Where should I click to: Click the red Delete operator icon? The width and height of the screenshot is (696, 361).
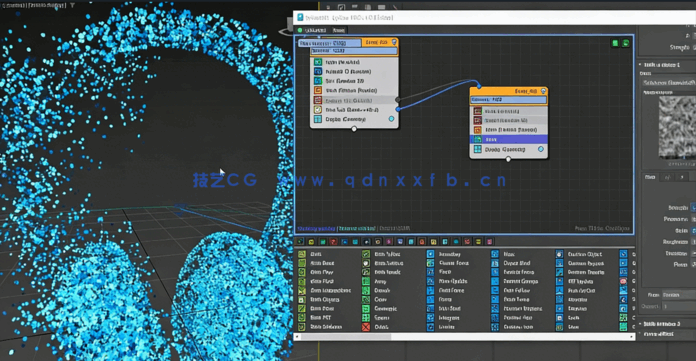click(x=366, y=327)
